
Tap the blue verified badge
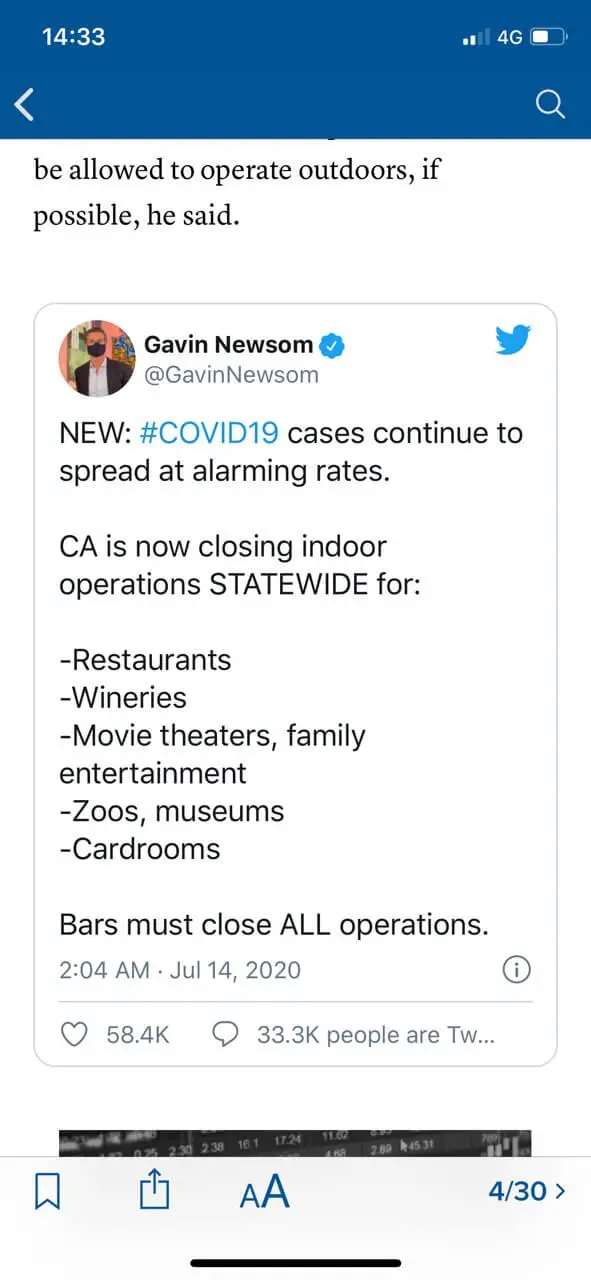click(333, 346)
